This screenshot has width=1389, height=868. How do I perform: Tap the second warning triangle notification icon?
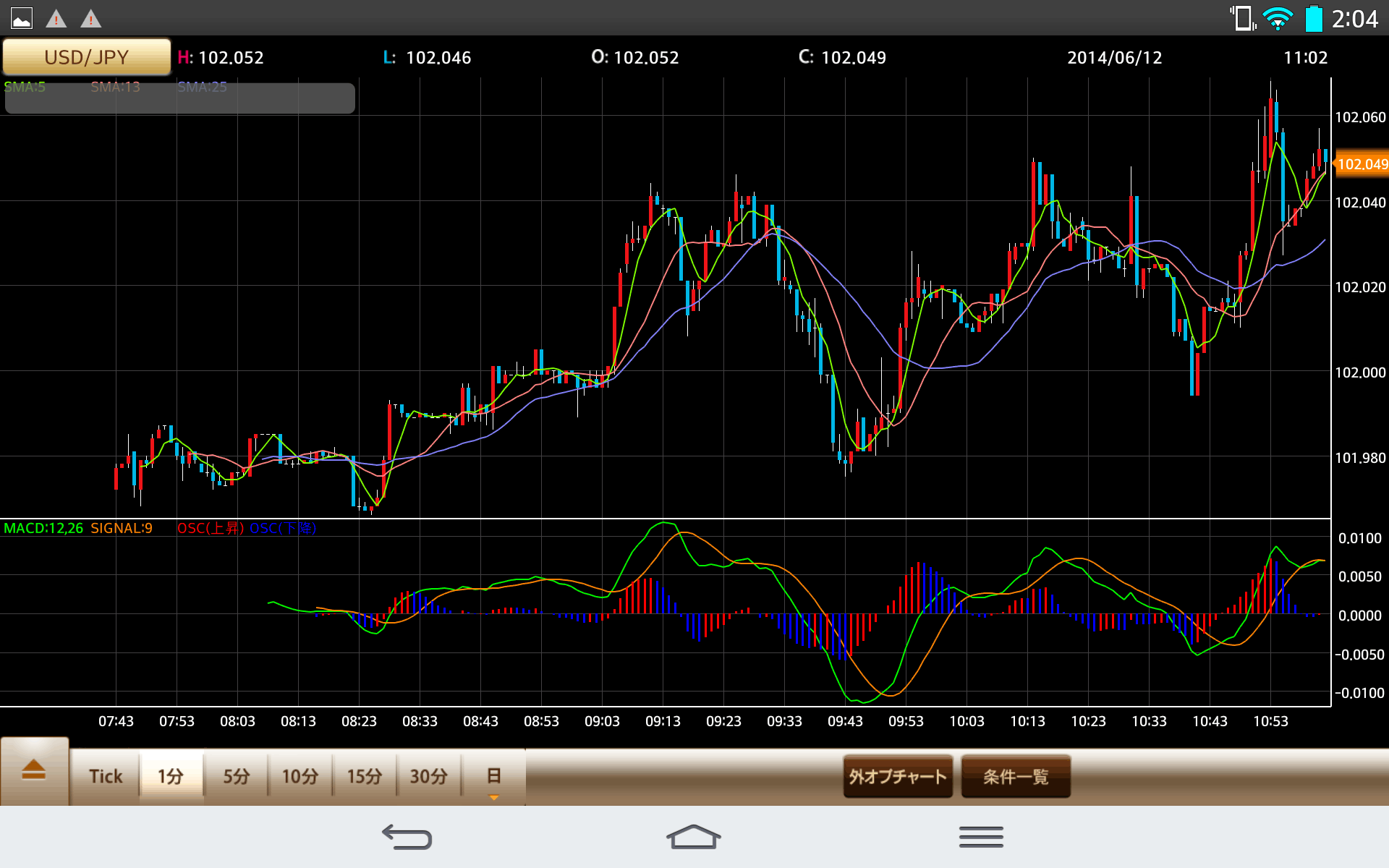click(x=90, y=18)
